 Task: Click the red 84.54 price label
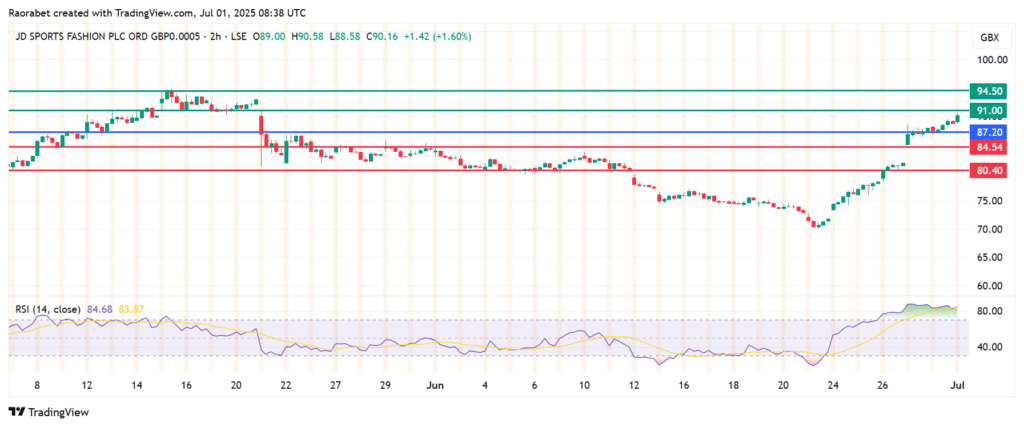click(989, 147)
